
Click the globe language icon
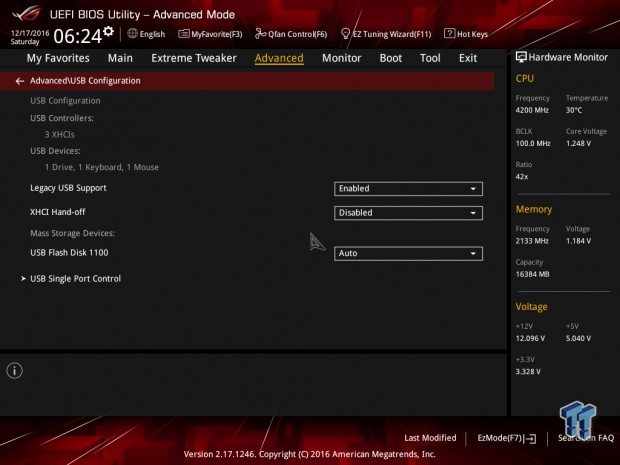click(132, 34)
